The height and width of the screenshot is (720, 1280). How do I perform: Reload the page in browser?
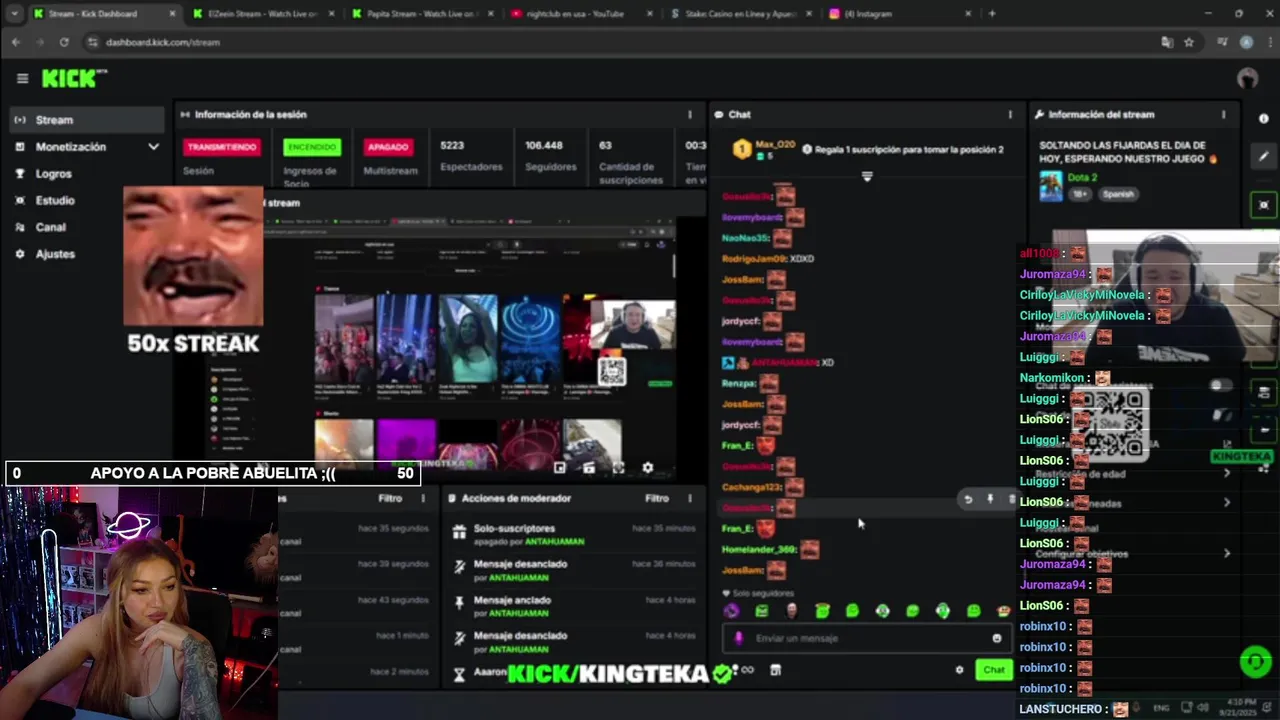[64, 42]
